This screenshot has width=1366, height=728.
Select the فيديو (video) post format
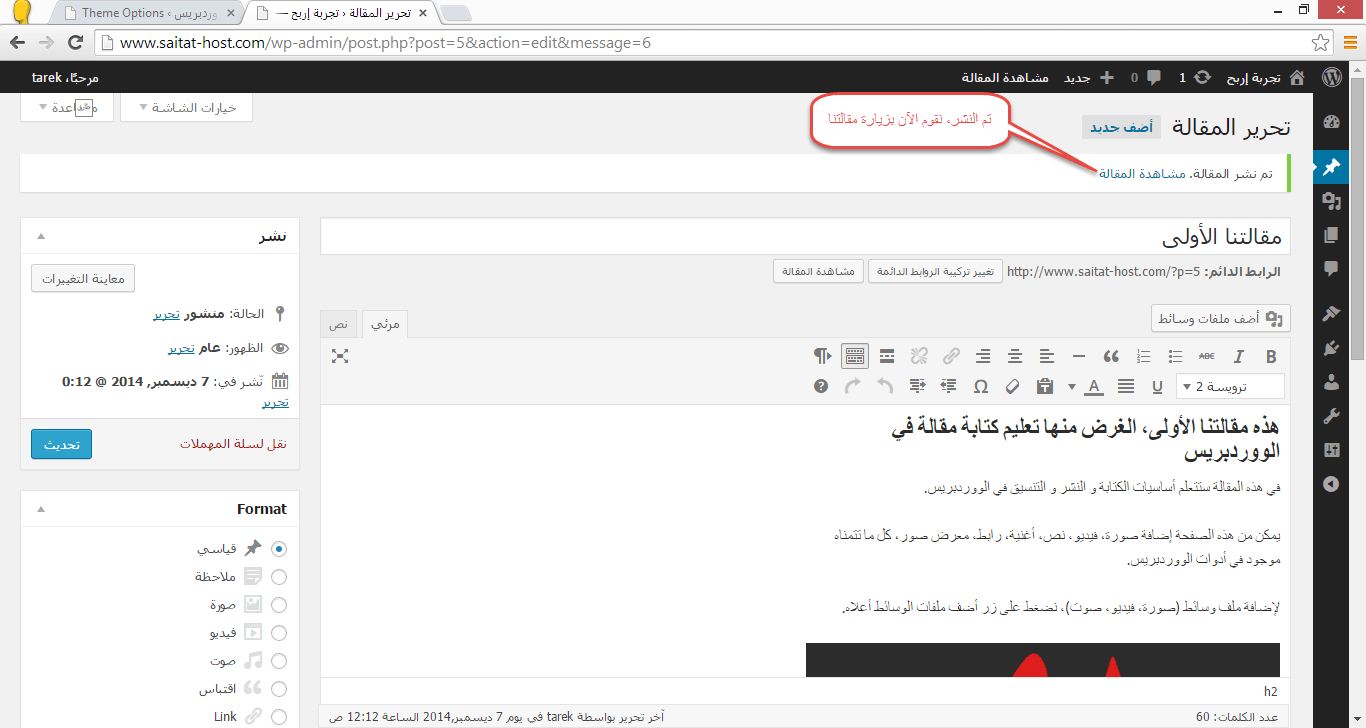(x=279, y=633)
